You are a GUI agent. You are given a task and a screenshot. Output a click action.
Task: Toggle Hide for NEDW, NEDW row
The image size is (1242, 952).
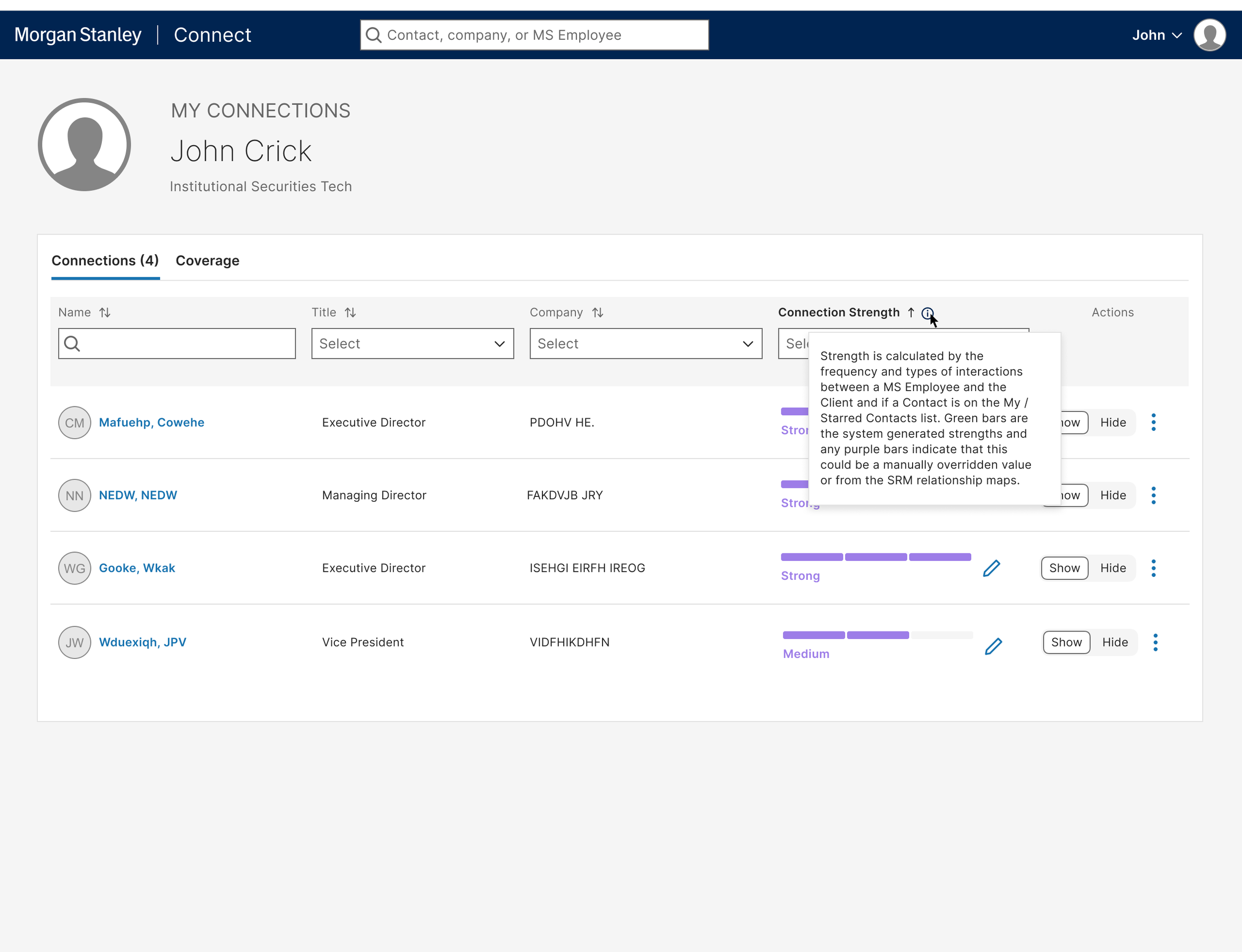[1113, 495]
